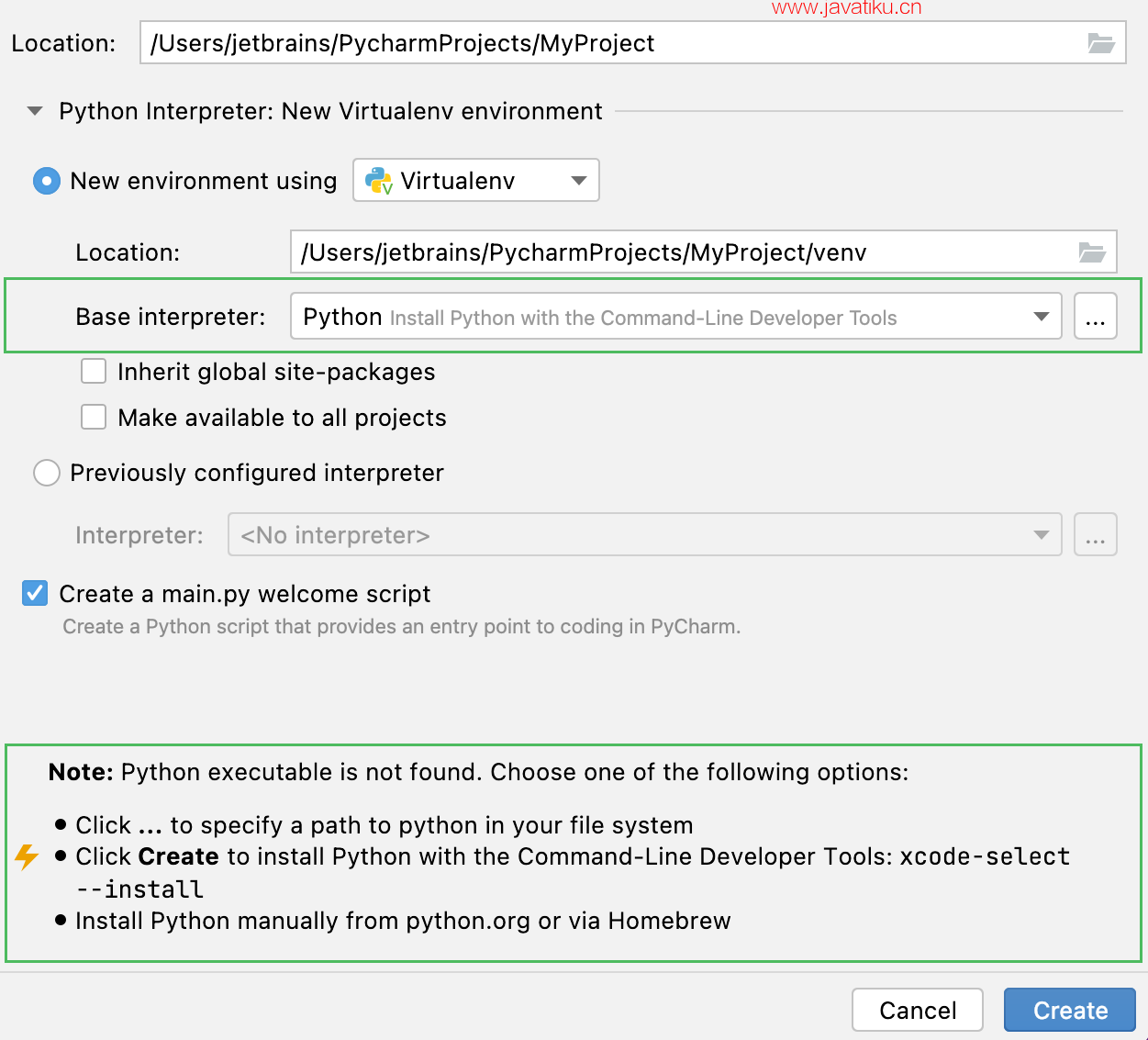Image resolution: width=1148 pixels, height=1040 pixels.
Task: Click the venv Location path input field
Action: tap(704, 252)
